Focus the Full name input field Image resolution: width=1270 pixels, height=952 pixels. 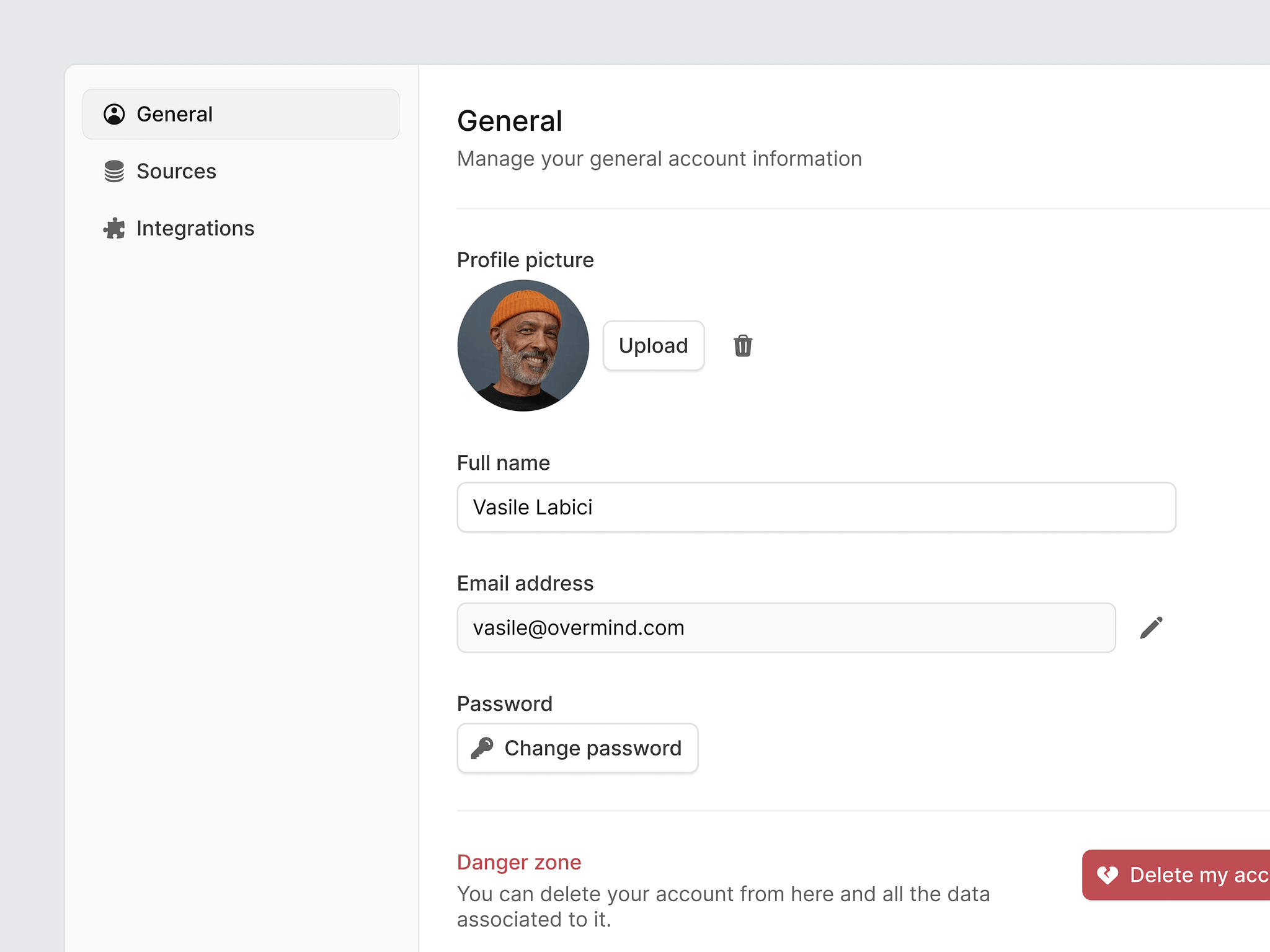click(816, 507)
